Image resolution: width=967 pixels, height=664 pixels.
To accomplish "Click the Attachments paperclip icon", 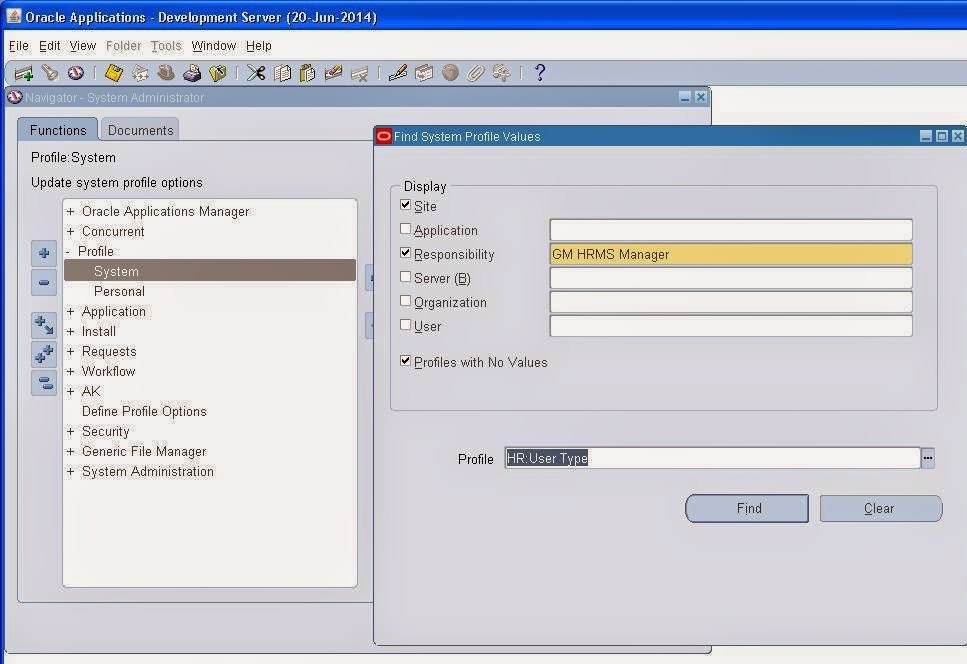I will pyautogui.click(x=476, y=72).
